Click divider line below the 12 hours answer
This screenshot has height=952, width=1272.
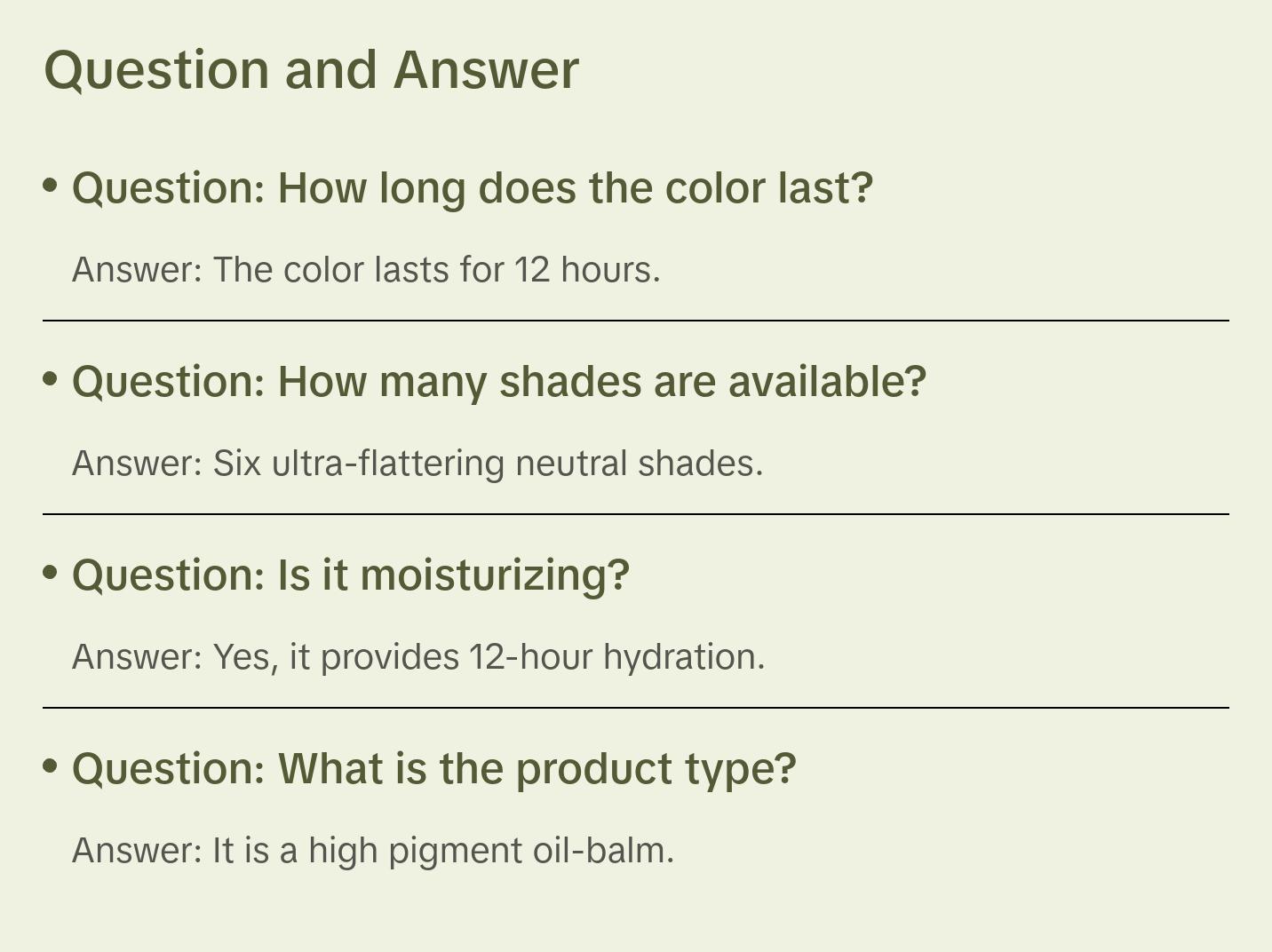point(636,321)
